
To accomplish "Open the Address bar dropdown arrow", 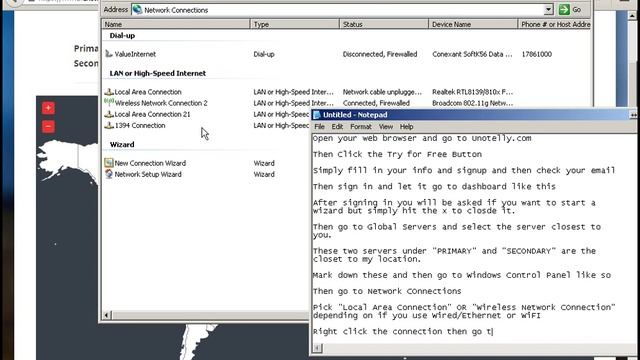I will click(x=548, y=9).
